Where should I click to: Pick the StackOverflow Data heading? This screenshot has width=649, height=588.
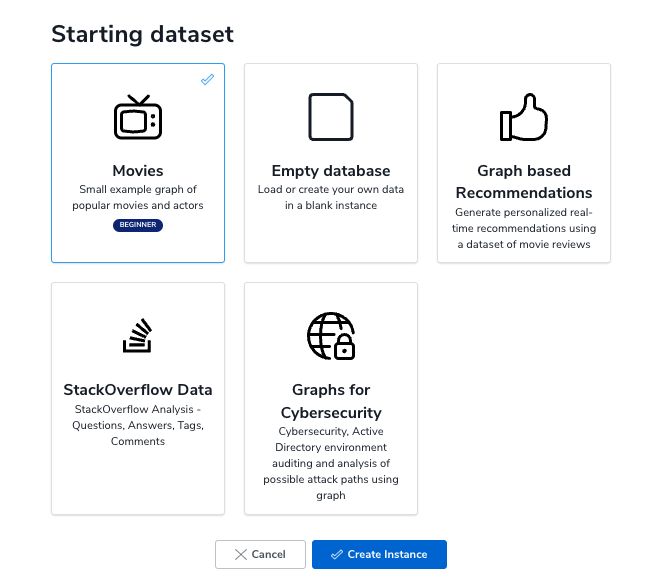point(138,390)
